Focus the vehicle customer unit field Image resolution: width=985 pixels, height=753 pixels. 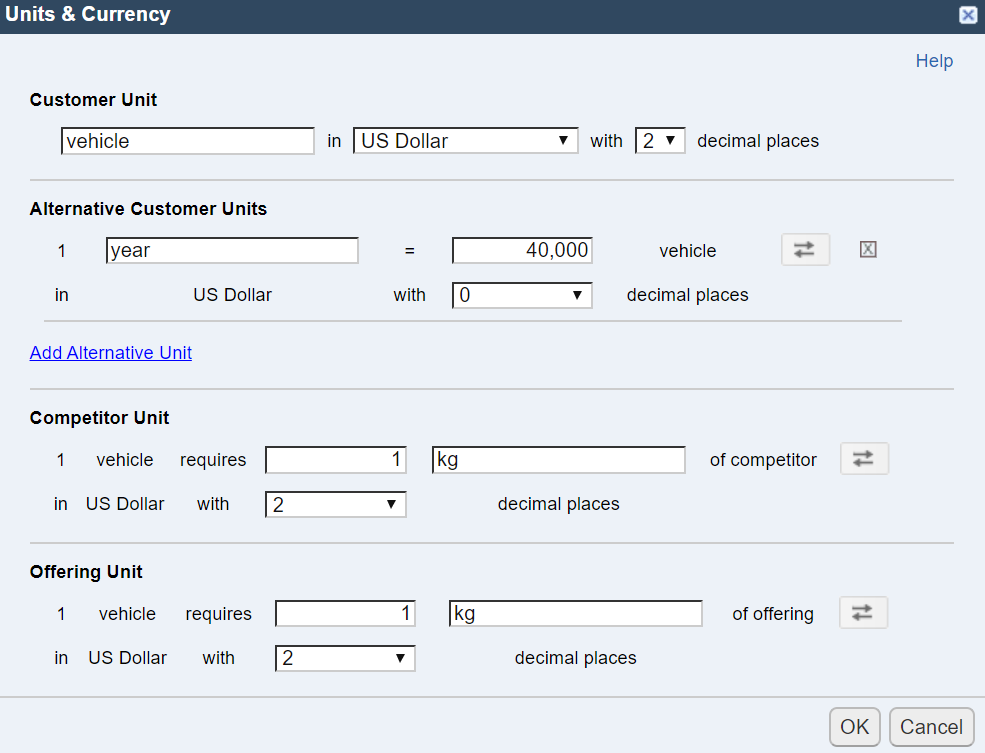[188, 141]
